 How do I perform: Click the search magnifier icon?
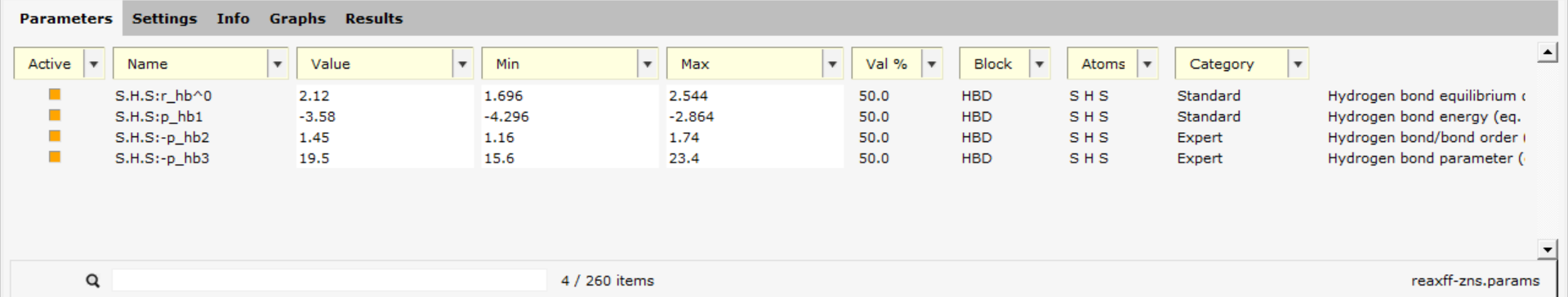click(x=92, y=281)
